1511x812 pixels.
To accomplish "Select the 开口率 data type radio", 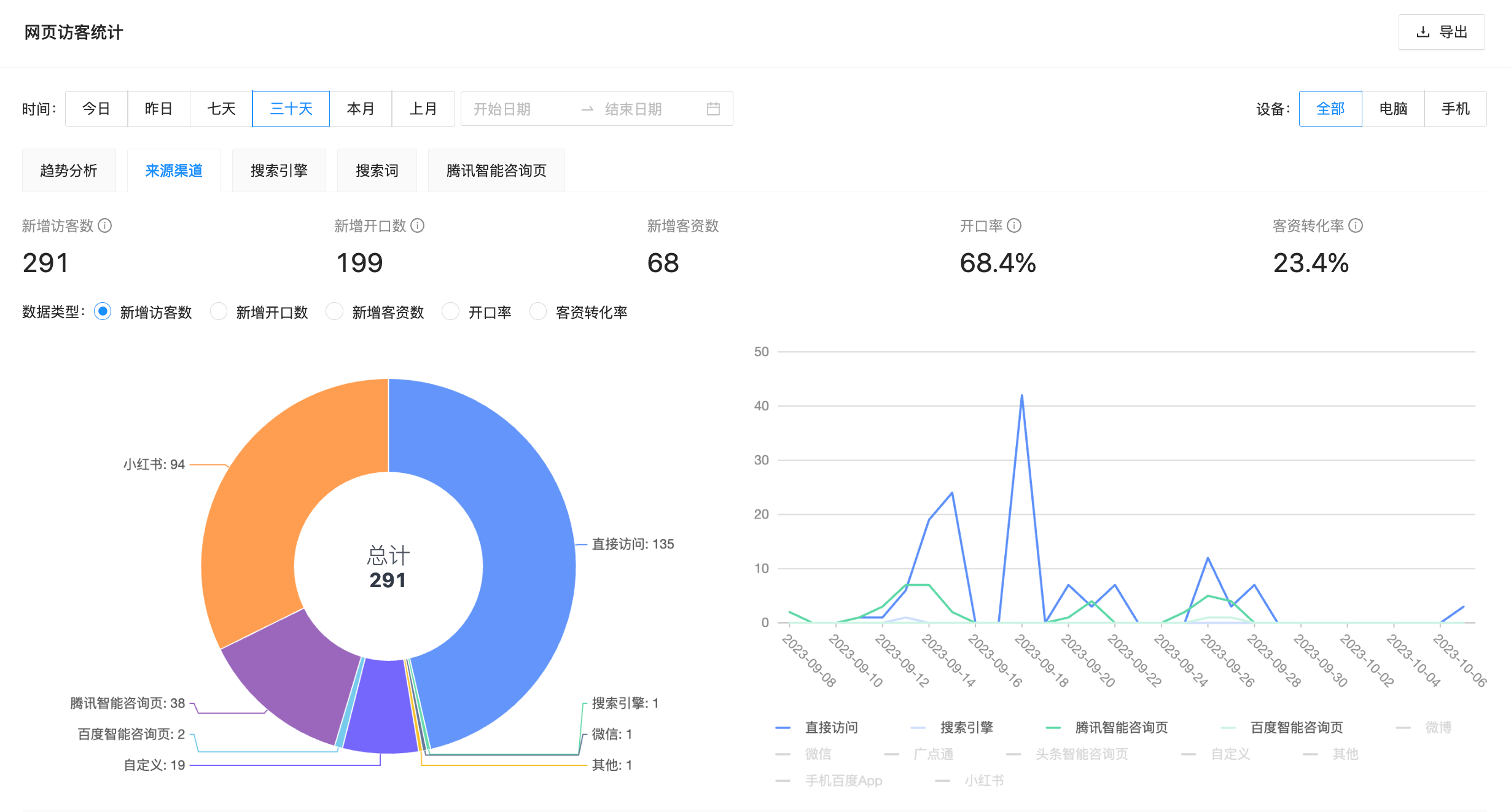I will pos(451,311).
